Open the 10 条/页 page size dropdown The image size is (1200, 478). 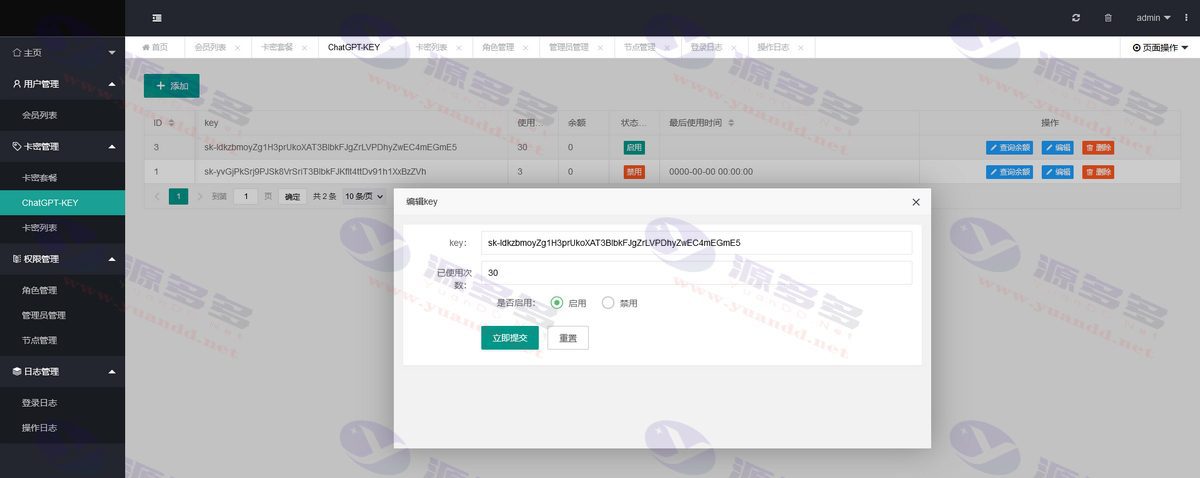[364, 197]
